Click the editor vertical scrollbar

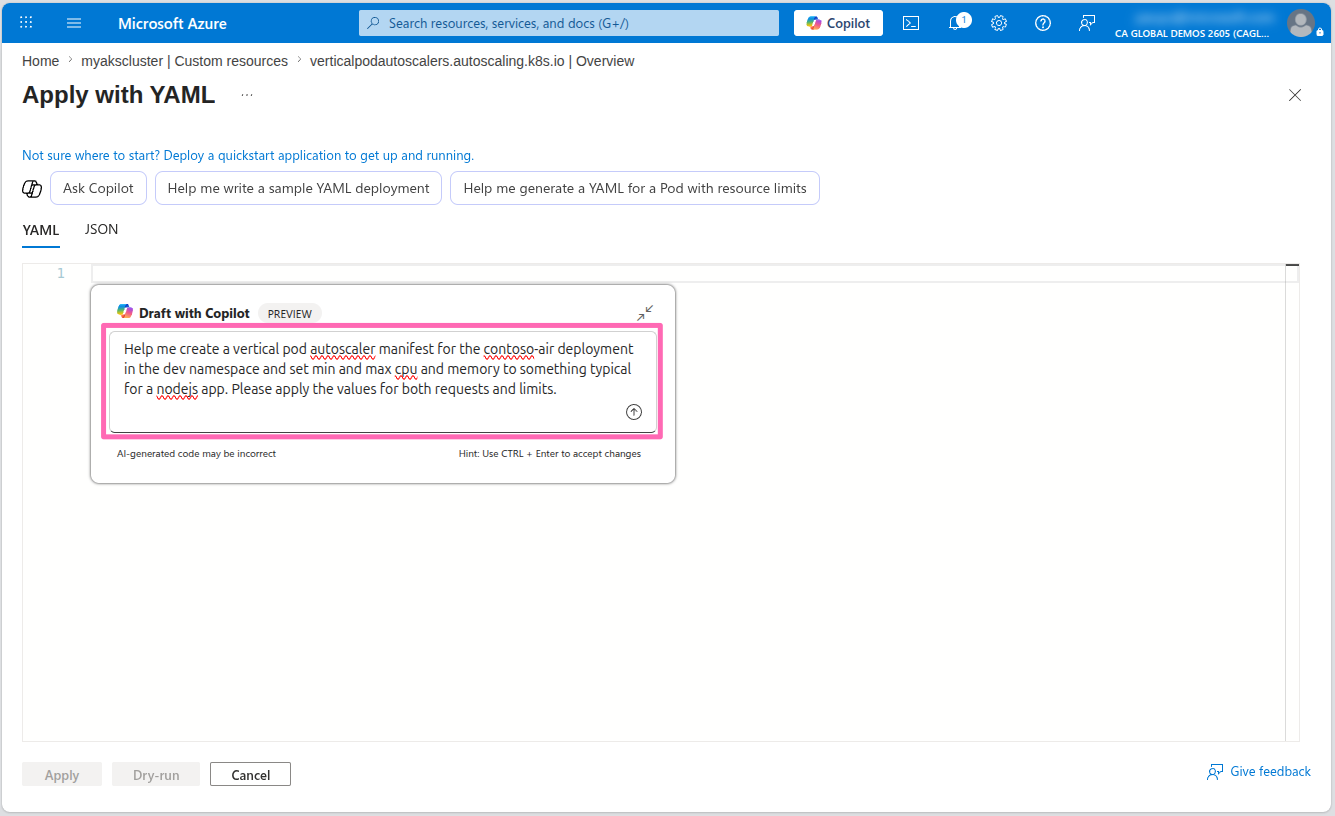point(1292,502)
